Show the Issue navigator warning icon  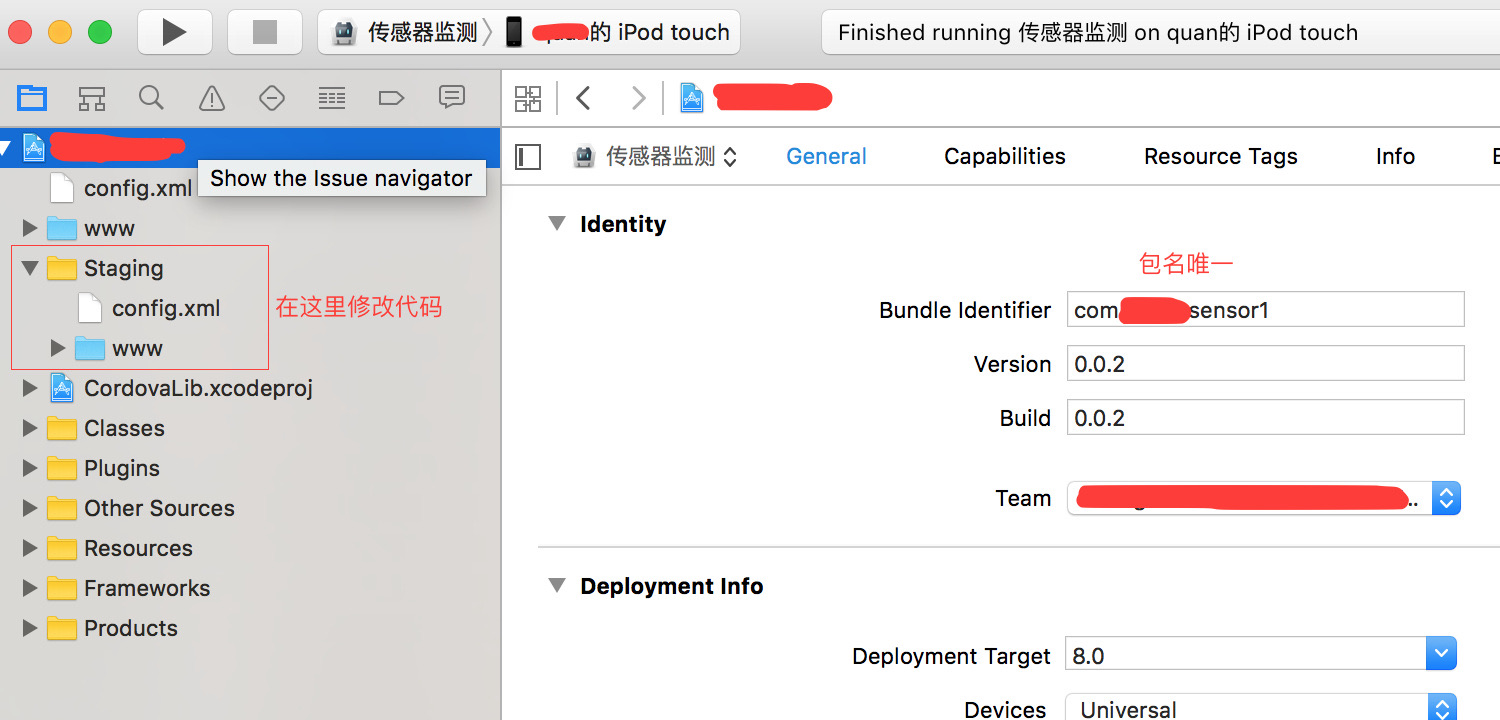(212, 98)
